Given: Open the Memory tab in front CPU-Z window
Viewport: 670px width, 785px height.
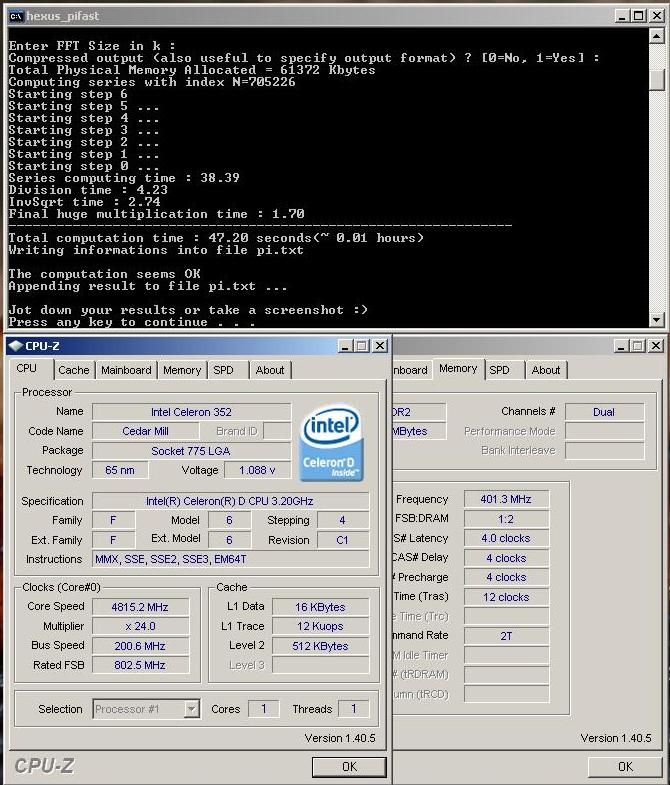Looking at the screenshot, I should click(182, 370).
